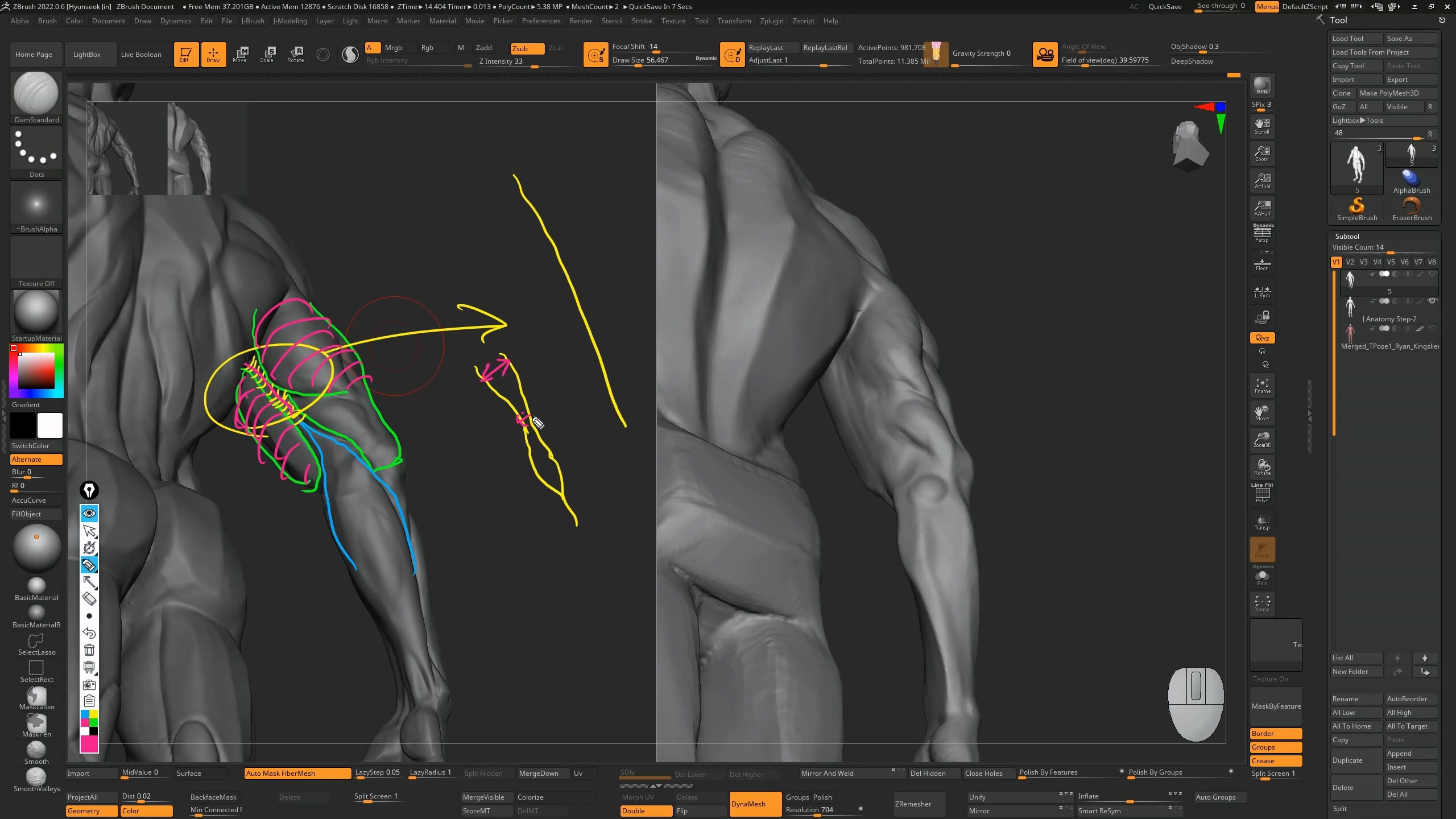Select the V3 visibility set tab
Screen dimensions: 1456x819
click(x=1363, y=262)
